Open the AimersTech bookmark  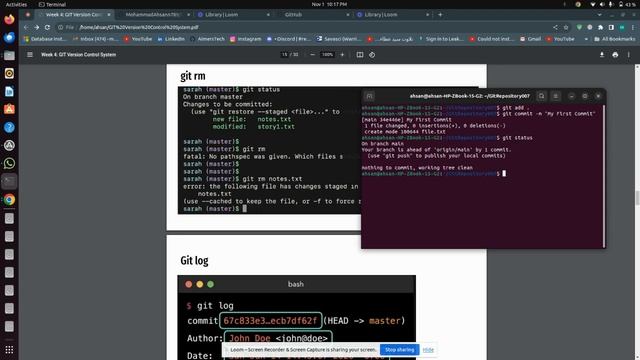coord(207,39)
